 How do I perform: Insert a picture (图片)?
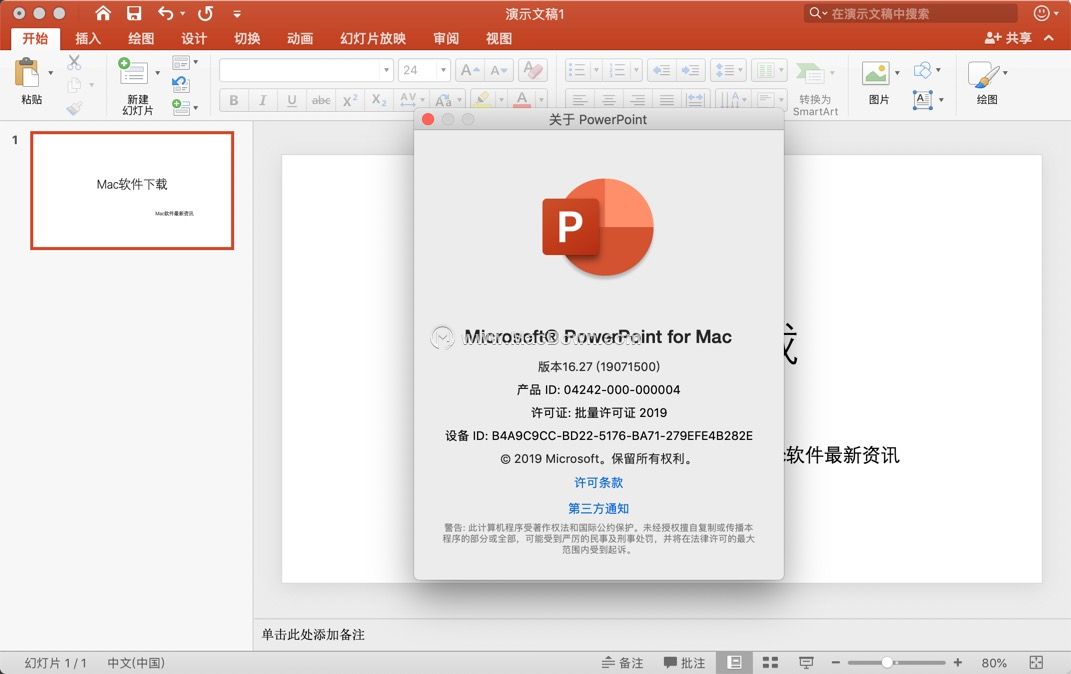(x=876, y=74)
